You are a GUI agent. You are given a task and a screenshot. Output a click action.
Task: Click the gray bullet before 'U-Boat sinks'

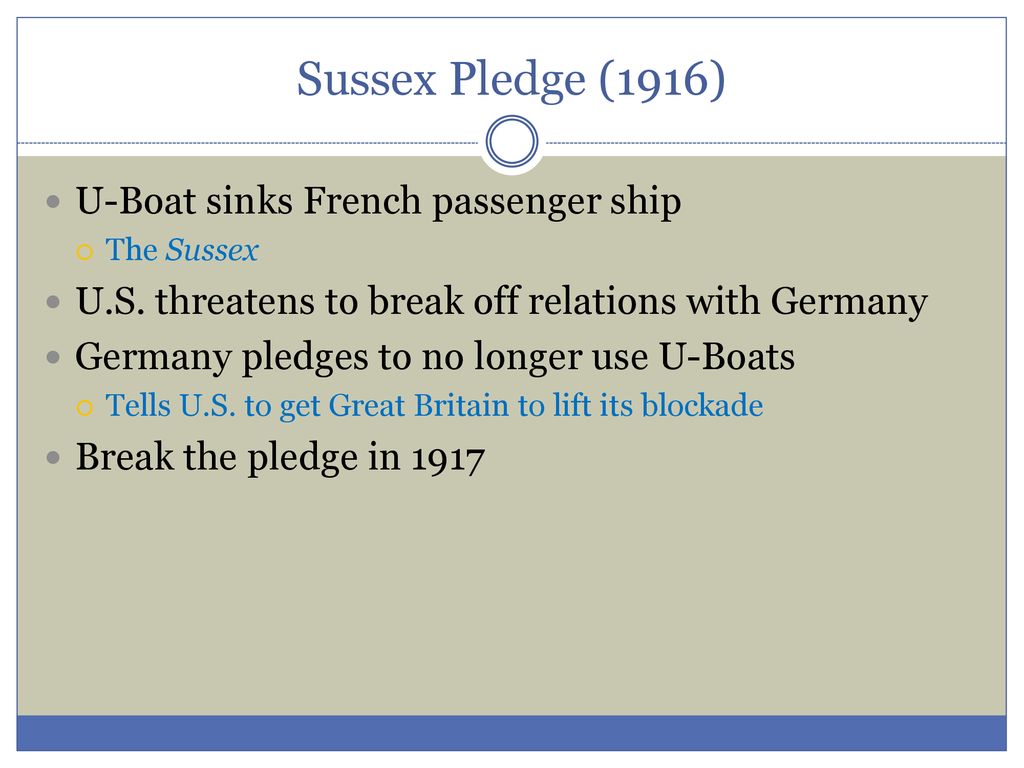pos(54,202)
